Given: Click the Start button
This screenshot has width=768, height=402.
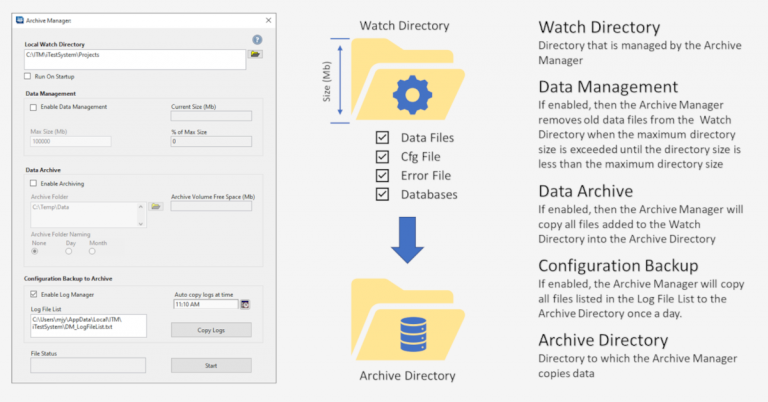Looking at the screenshot, I should pos(211,365).
